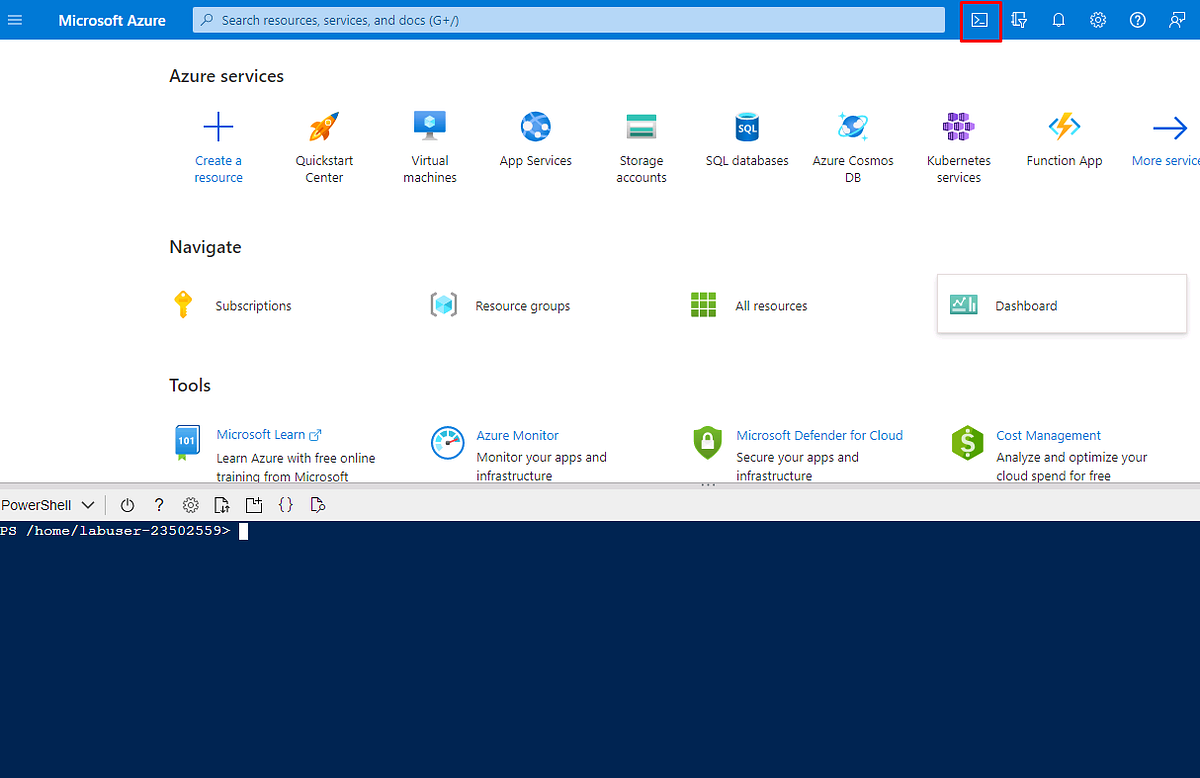Viewport: 1200px width, 778px height.
Task: Open the Dashboard tile
Action: 1026,305
